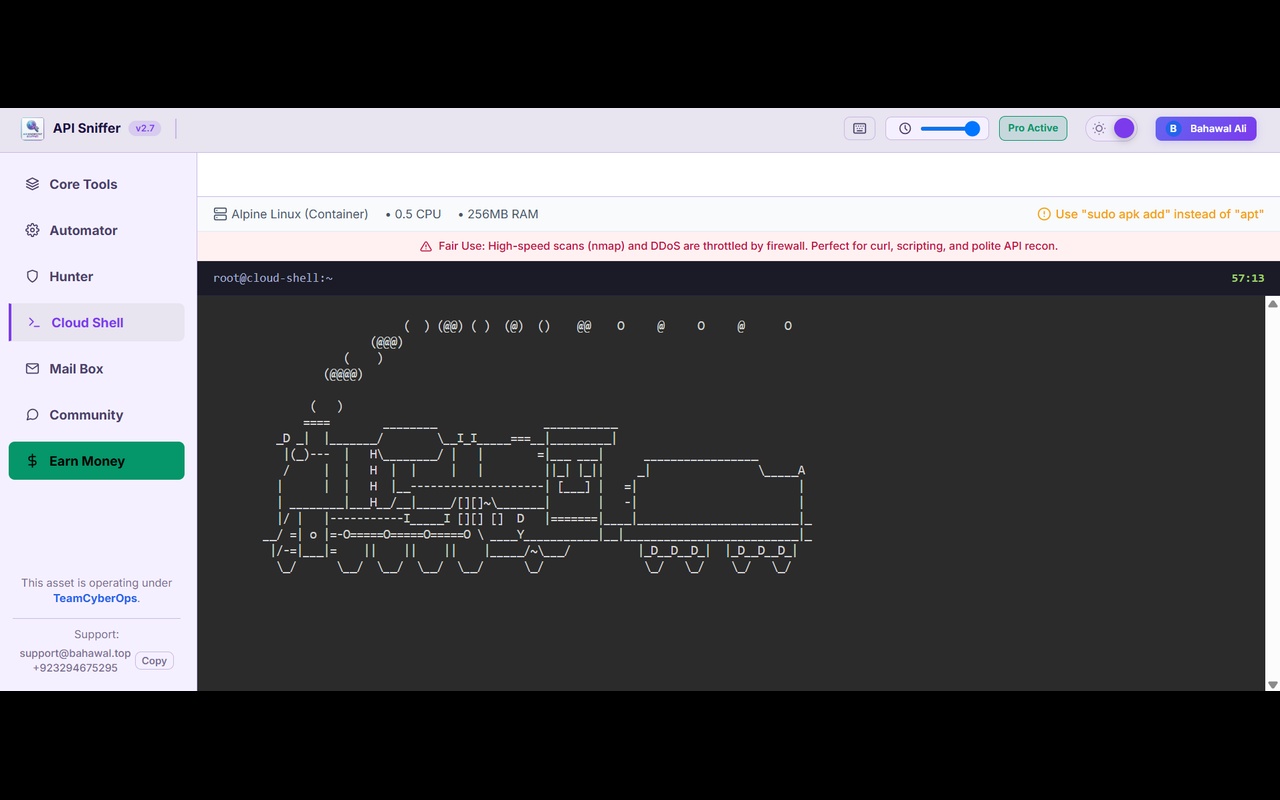
Task: Copy the support contact details
Action: click(154, 660)
